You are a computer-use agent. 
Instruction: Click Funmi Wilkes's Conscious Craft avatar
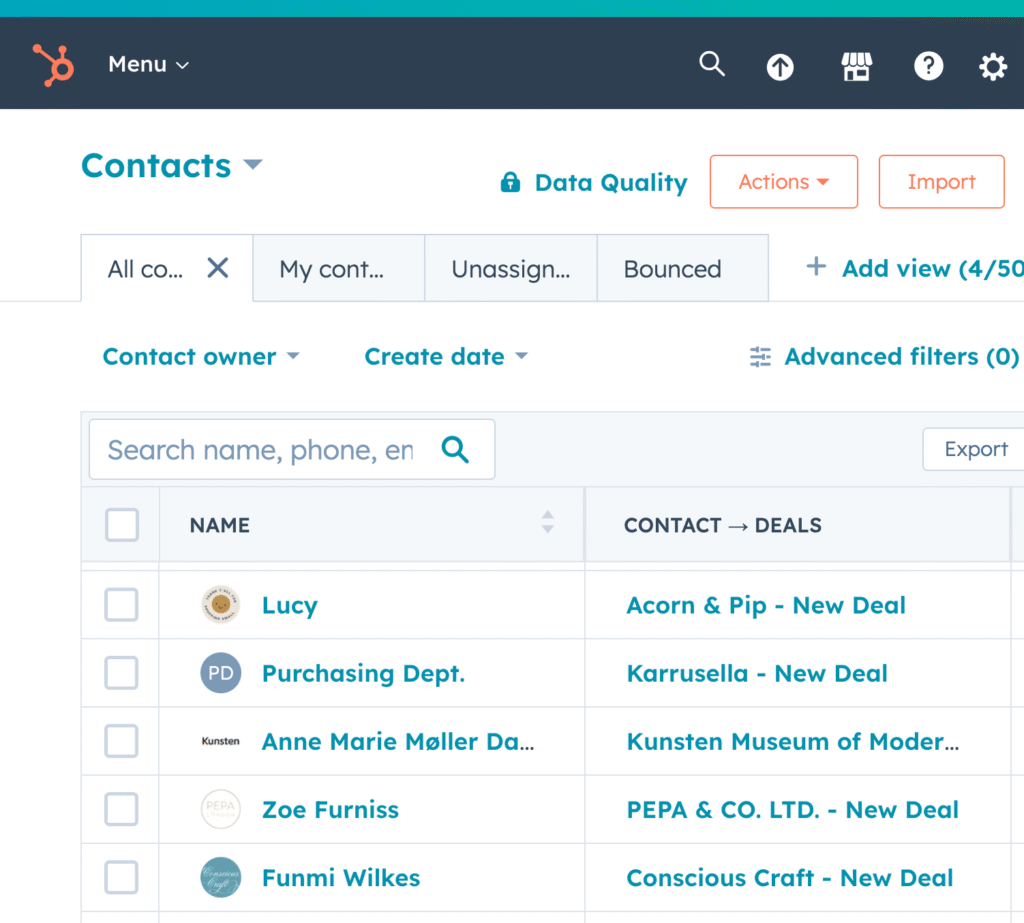[x=221, y=877]
